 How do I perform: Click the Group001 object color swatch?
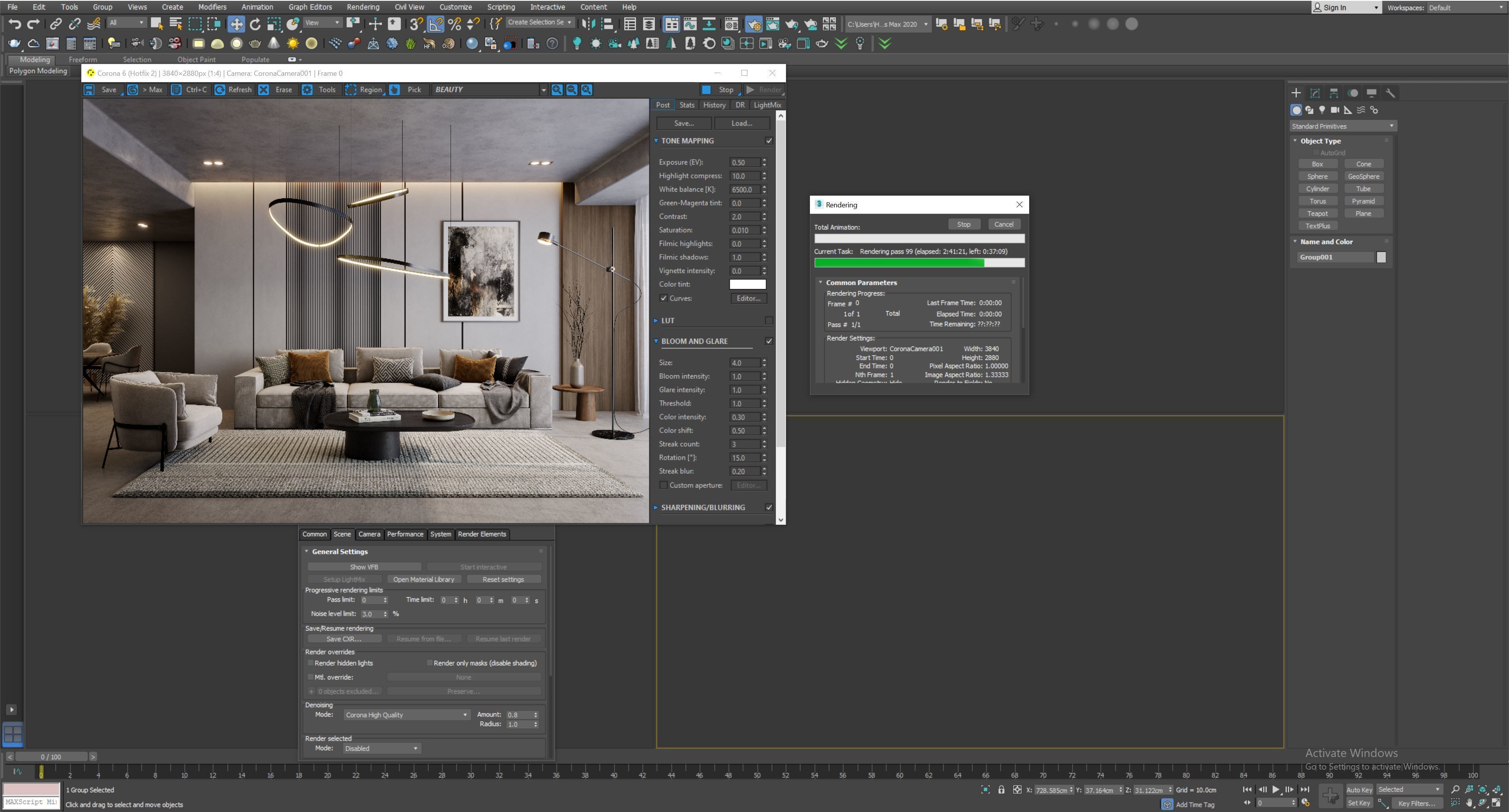coord(1381,258)
